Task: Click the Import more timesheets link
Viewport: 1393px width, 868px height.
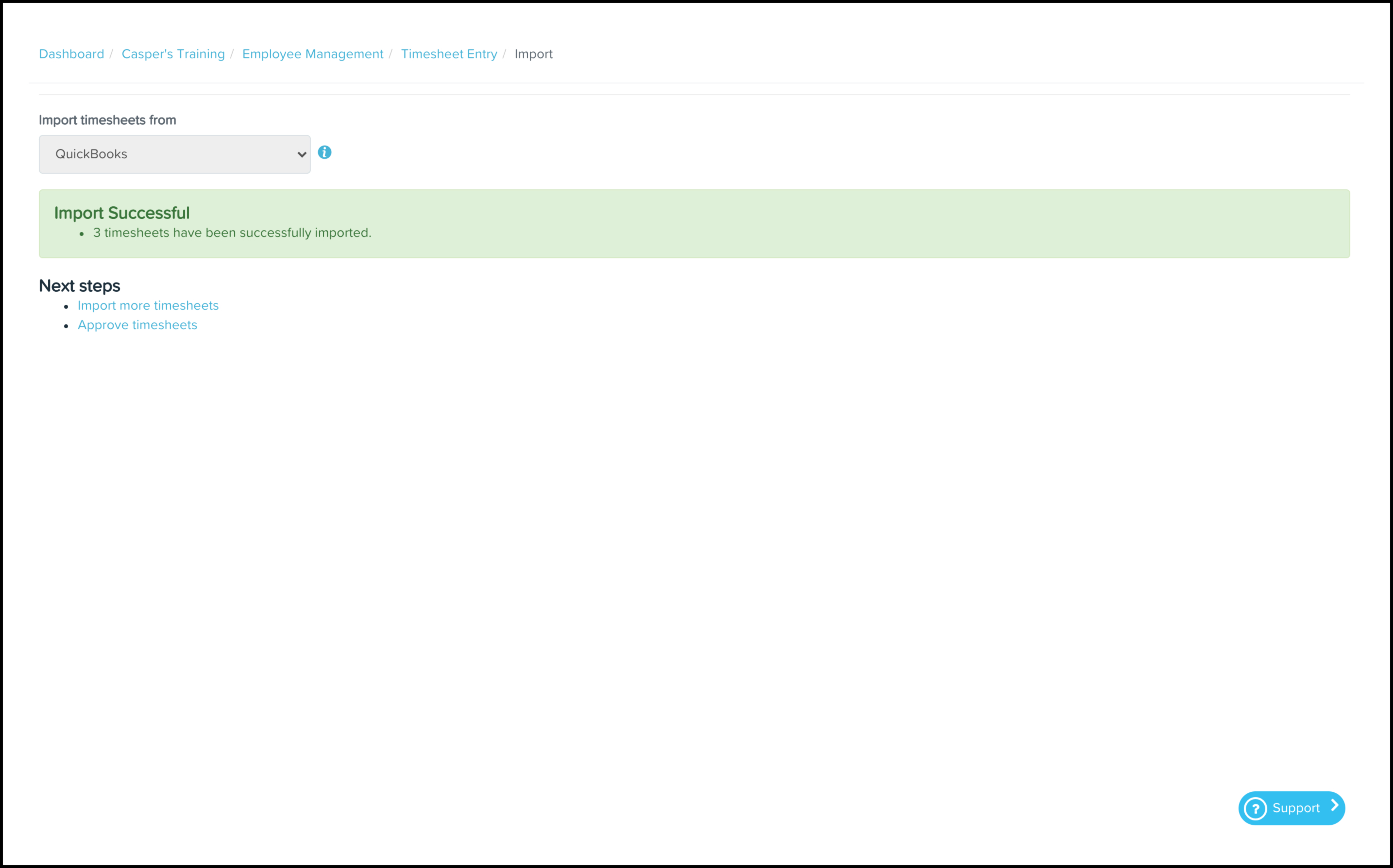Action: 148,305
